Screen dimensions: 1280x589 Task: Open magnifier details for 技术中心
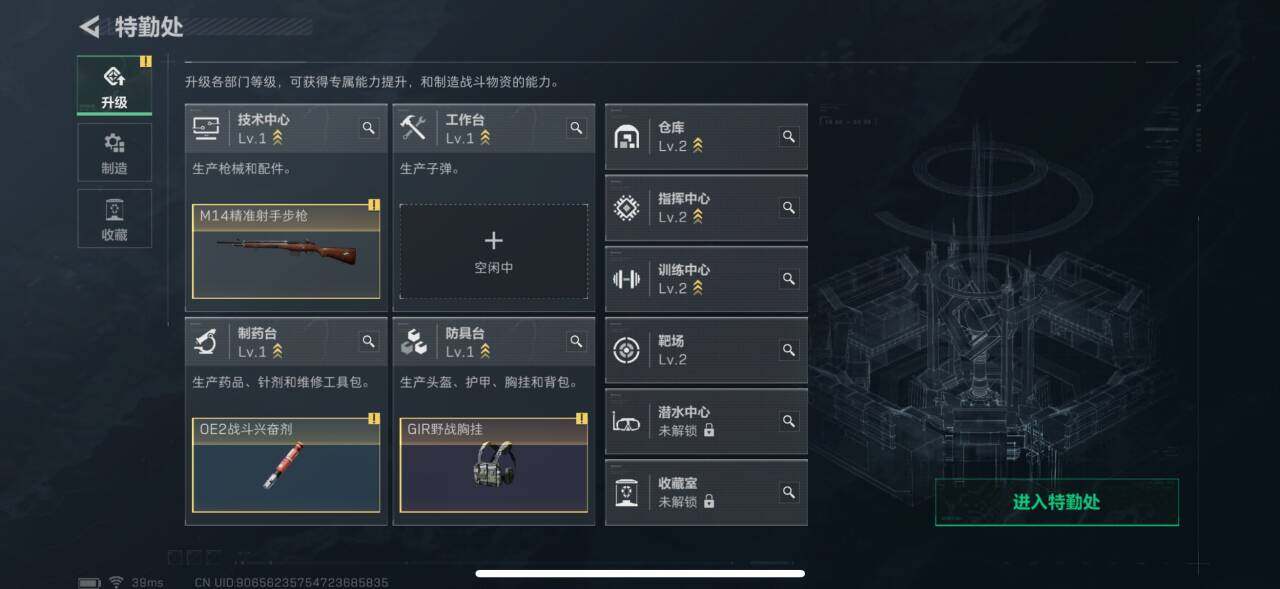(x=369, y=128)
